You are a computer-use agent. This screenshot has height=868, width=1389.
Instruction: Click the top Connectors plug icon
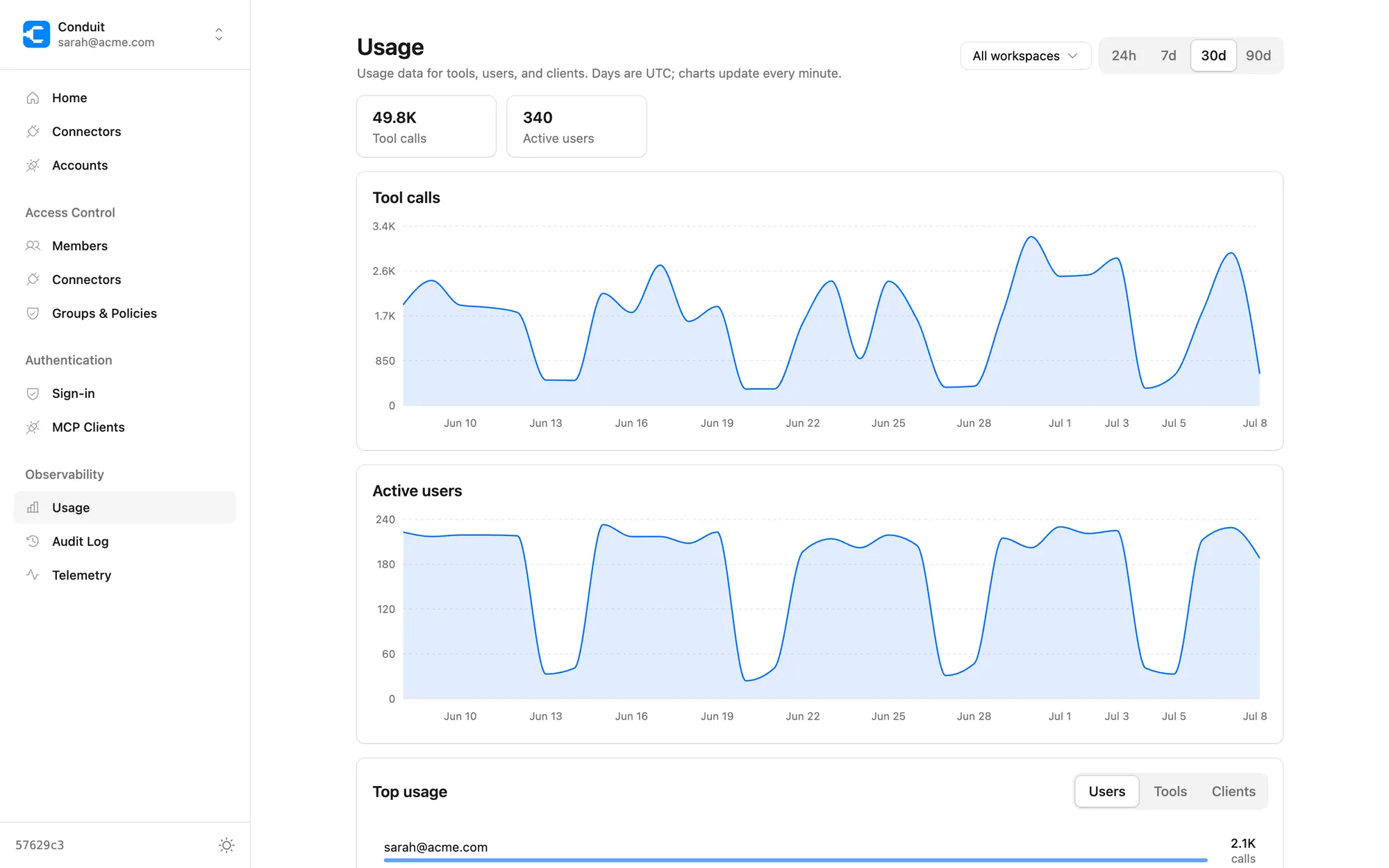pyautogui.click(x=33, y=131)
